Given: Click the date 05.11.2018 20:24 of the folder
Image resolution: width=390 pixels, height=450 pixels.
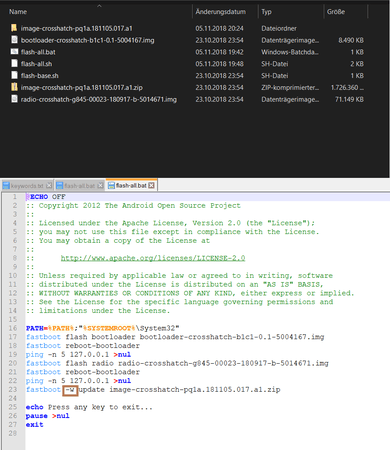Looking at the screenshot, I should (219, 28).
